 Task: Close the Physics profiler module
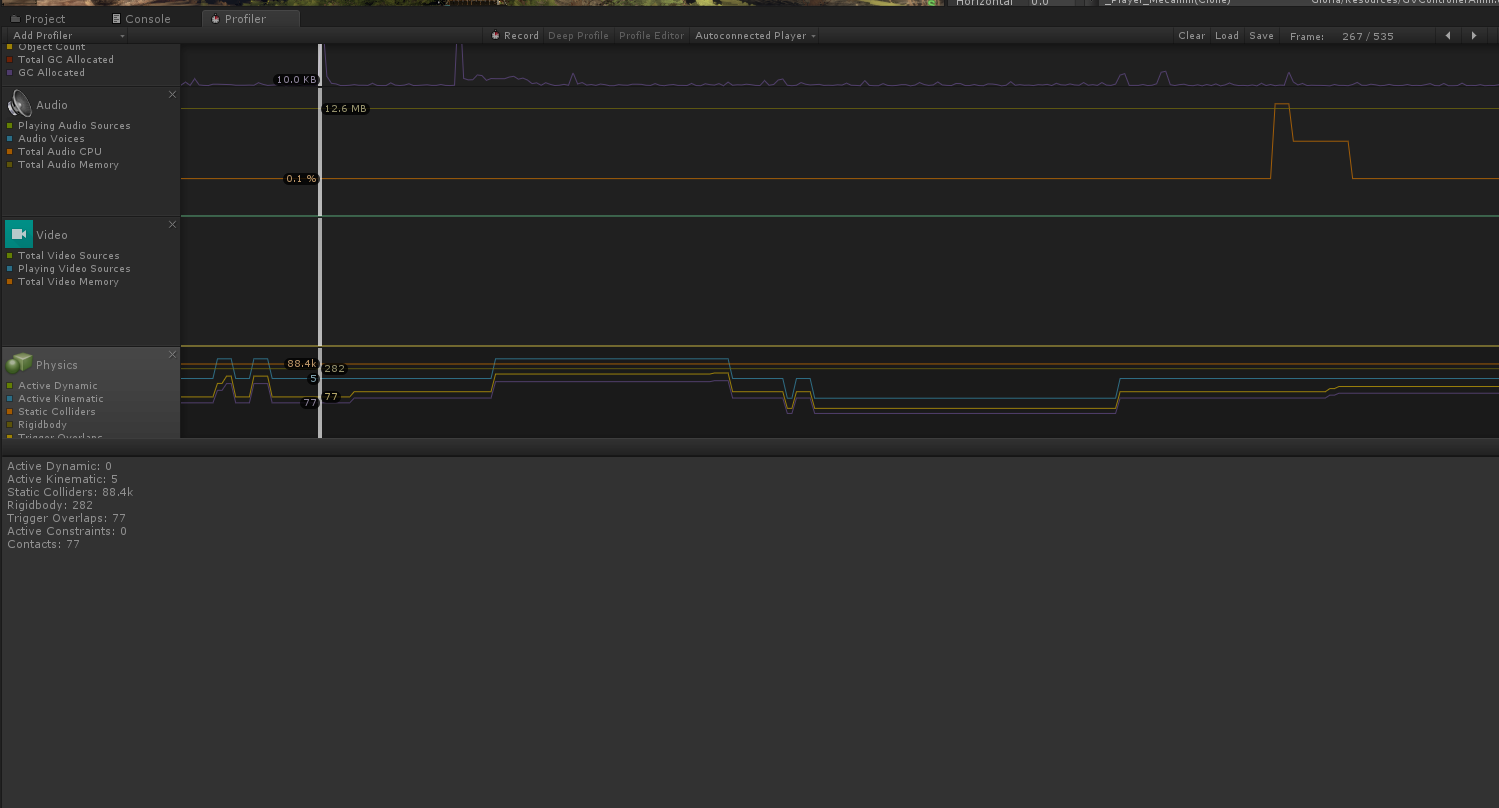click(x=172, y=354)
